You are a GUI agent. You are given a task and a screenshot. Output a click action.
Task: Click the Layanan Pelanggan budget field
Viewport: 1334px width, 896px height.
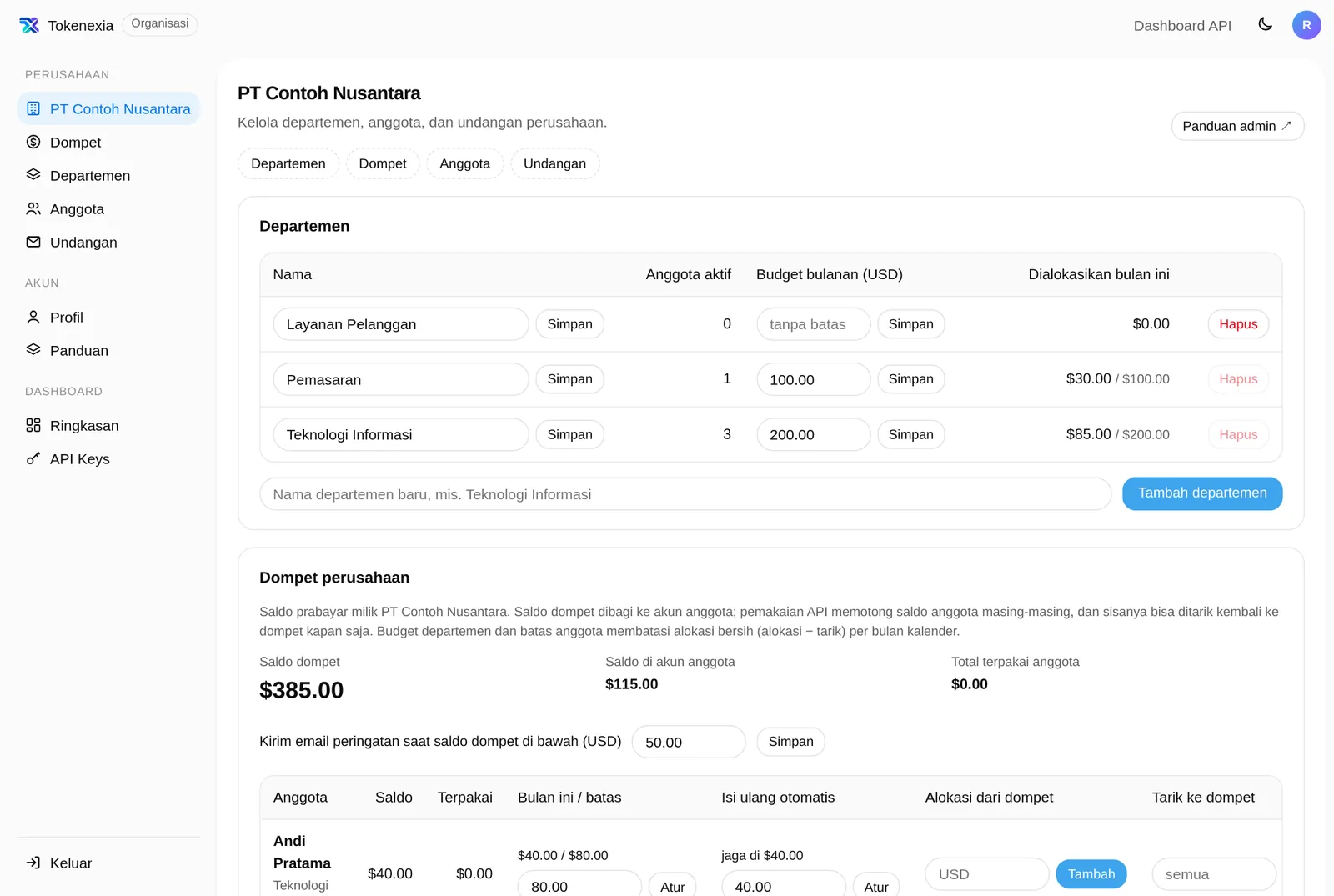click(814, 324)
